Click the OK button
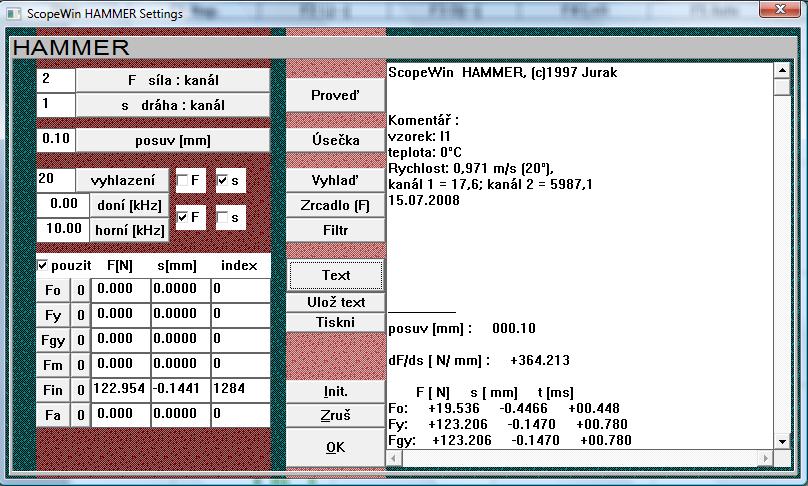The width and height of the screenshot is (808, 486). pos(335,447)
